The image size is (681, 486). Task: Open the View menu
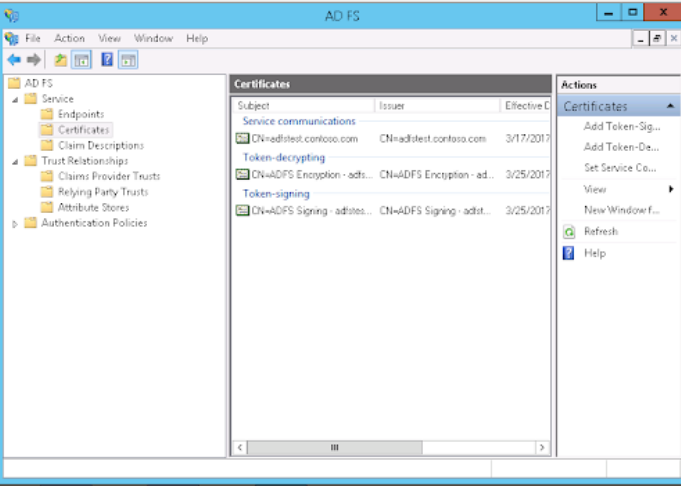(109, 39)
